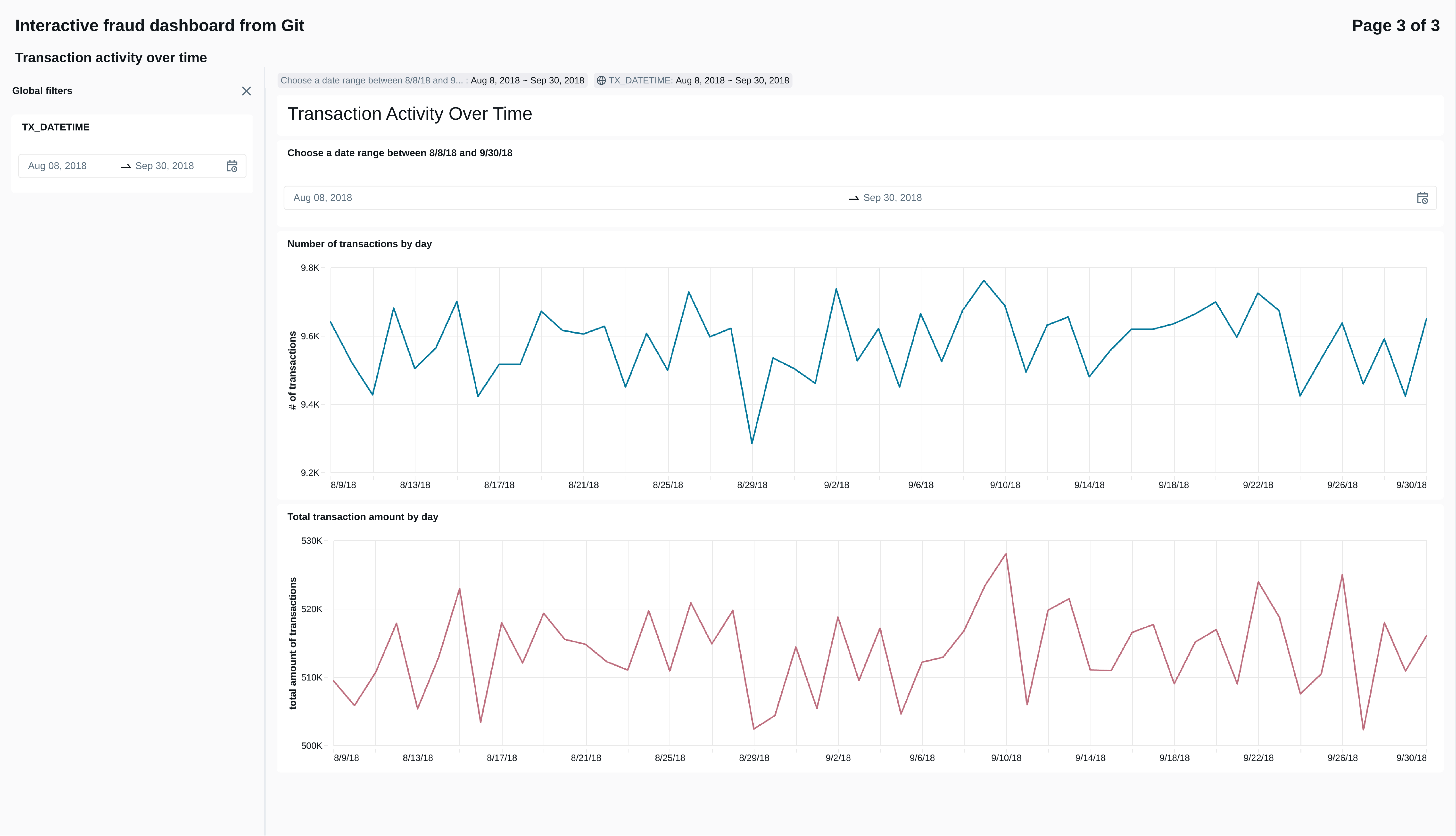Screen dimensions: 1456x836
Task: Close the Global filters panel
Action: point(246,91)
